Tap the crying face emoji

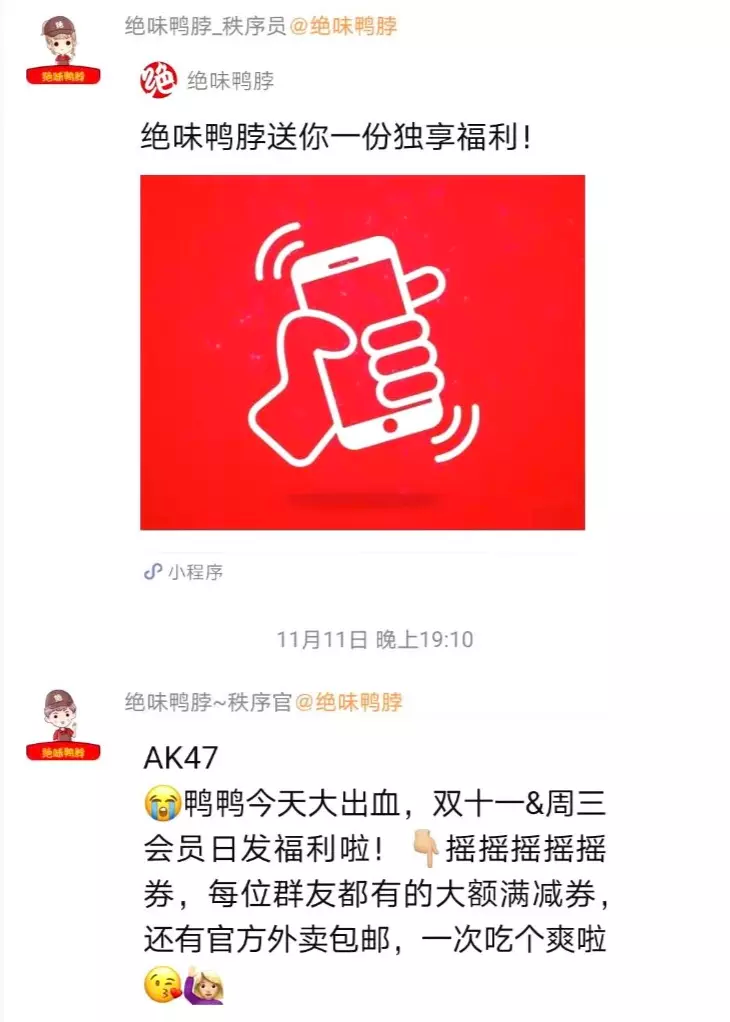(x=162, y=804)
